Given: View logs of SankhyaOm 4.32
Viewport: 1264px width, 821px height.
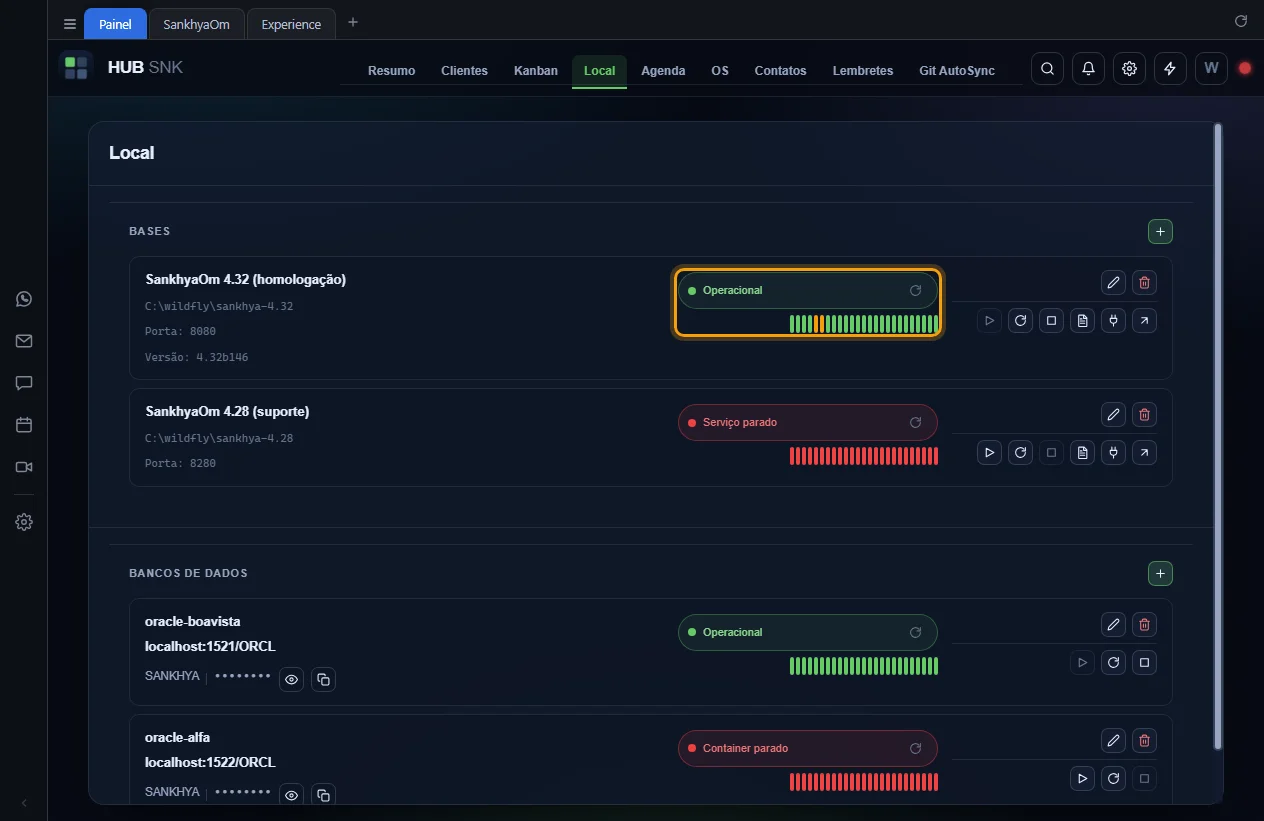Looking at the screenshot, I should click(1082, 321).
